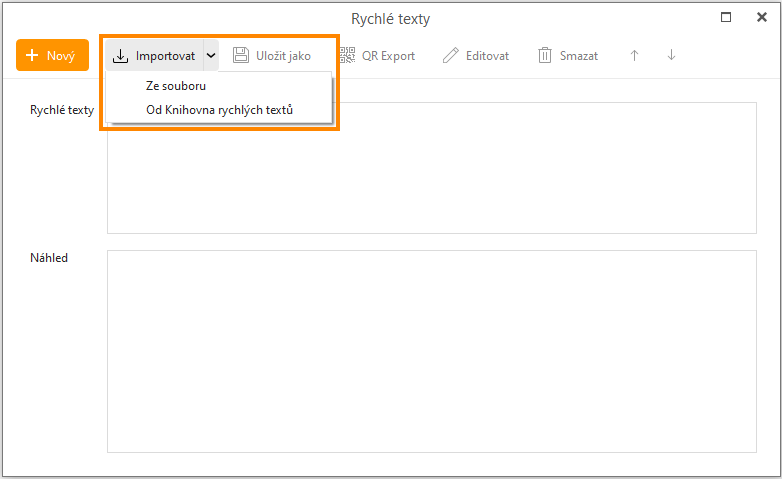Click the plus icon on the Nový button

pos(33,56)
